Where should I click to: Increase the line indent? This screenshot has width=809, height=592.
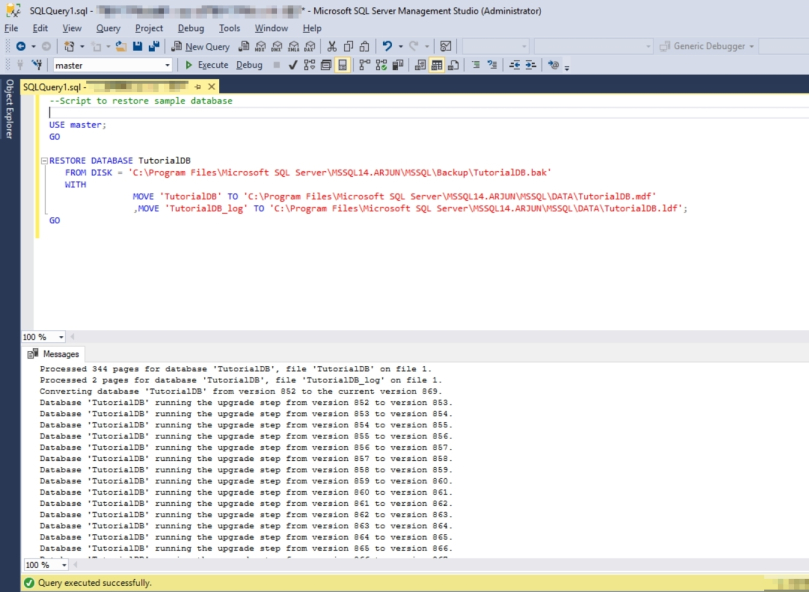(530, 65)
